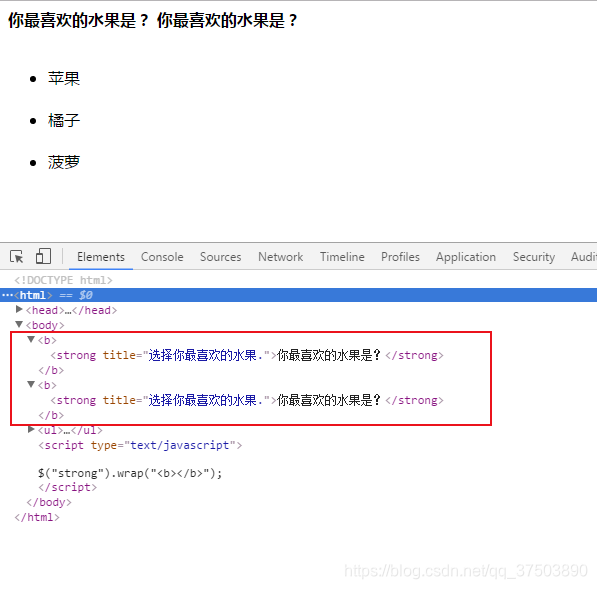This screenshot has width=597, height=589.
Task: Select the closing script tag
Action: (67, 487)
